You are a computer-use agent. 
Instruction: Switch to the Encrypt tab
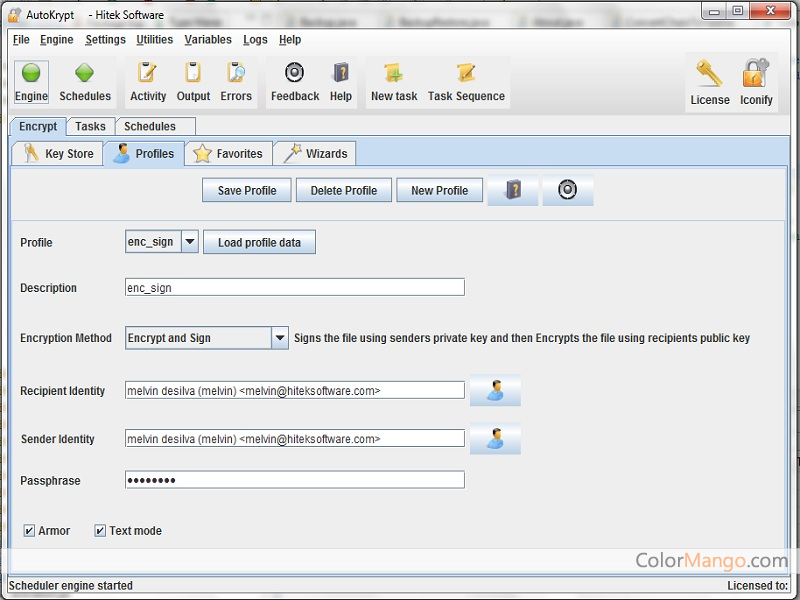click(38, 126)
